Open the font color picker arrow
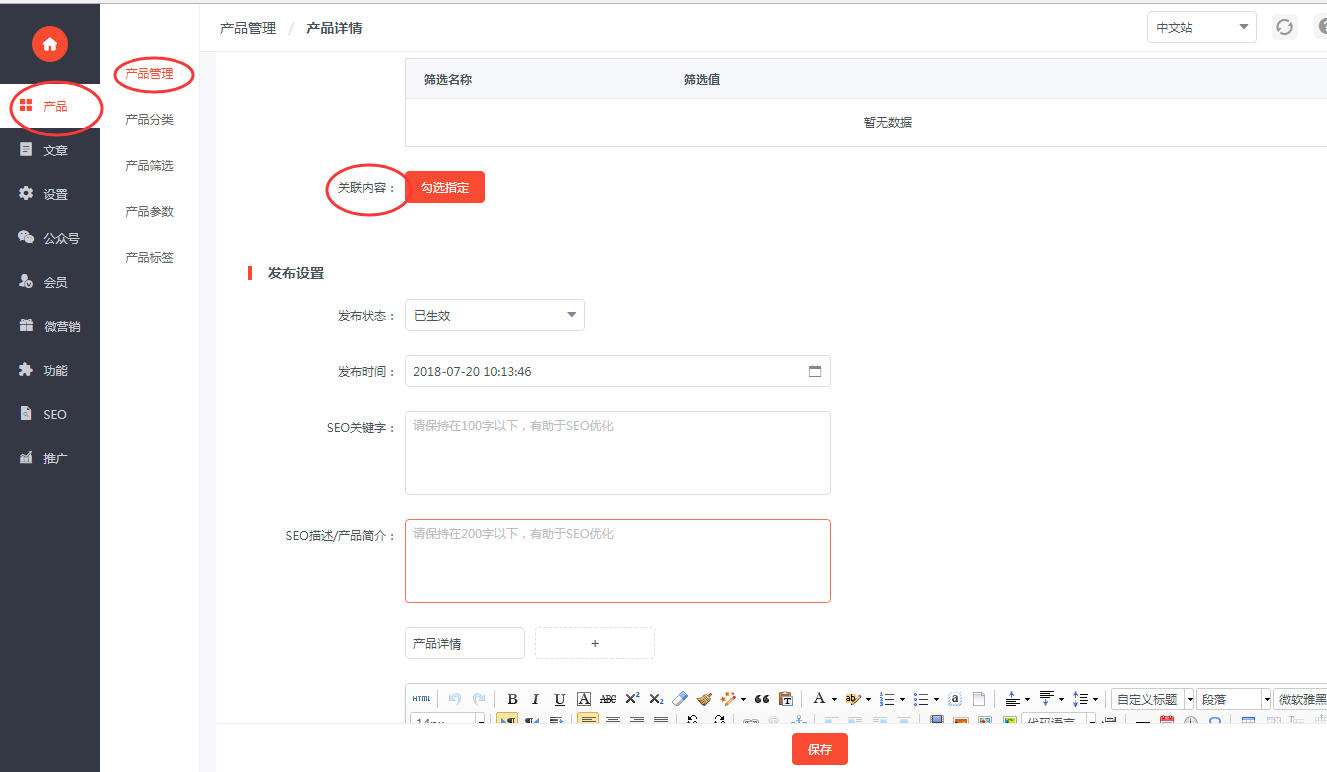1327x772 pixels. click(834, 699)
